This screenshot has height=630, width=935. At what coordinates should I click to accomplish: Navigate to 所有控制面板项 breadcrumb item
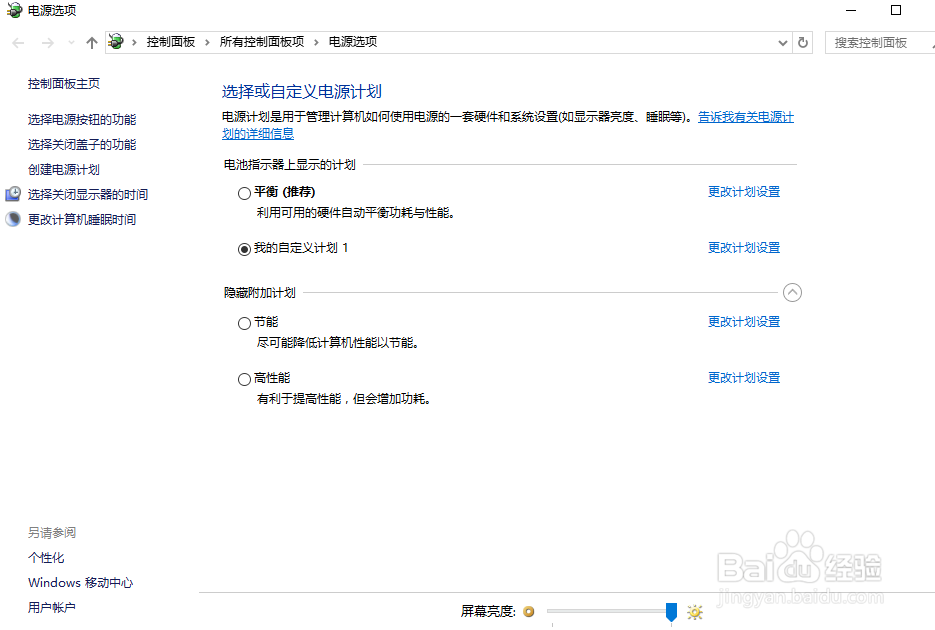[x=252, y=42]
